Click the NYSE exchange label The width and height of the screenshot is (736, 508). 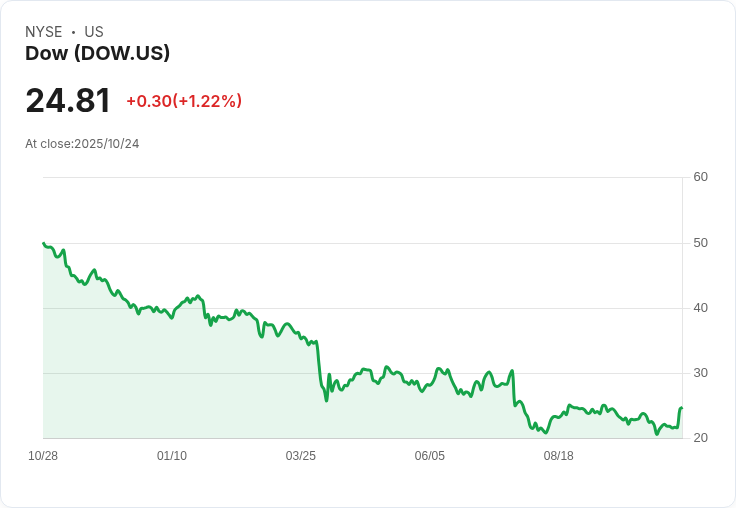[44, 32]
